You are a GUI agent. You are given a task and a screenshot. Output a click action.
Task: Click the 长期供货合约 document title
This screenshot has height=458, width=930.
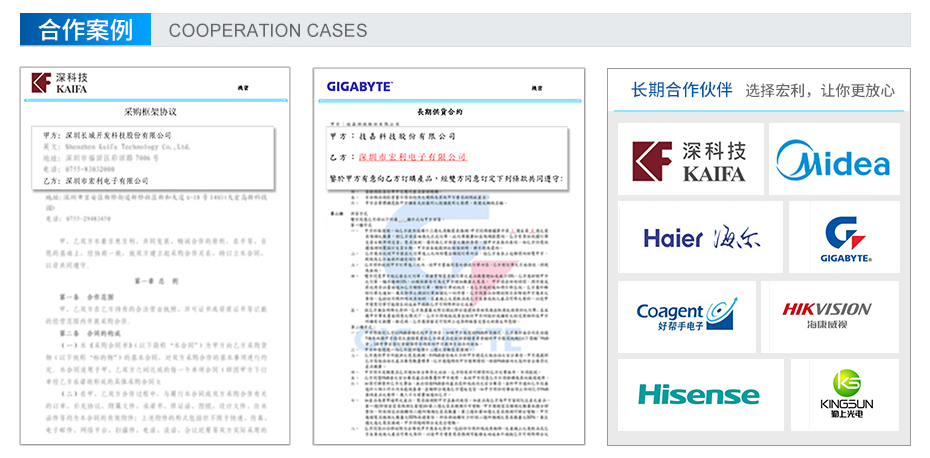pos(440,112)
